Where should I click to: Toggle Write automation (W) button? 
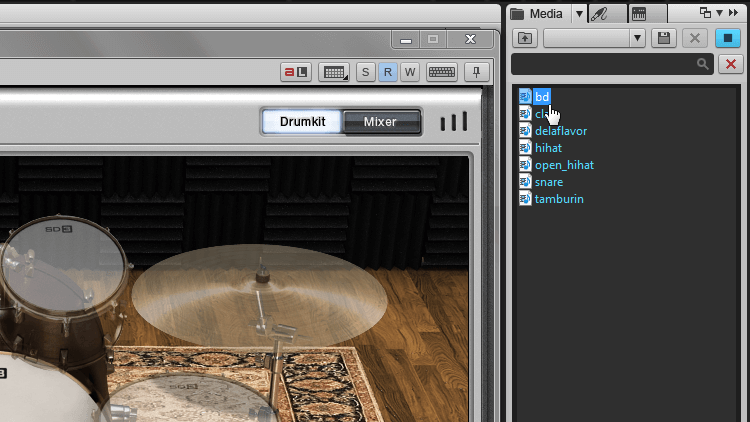(410, 72)
